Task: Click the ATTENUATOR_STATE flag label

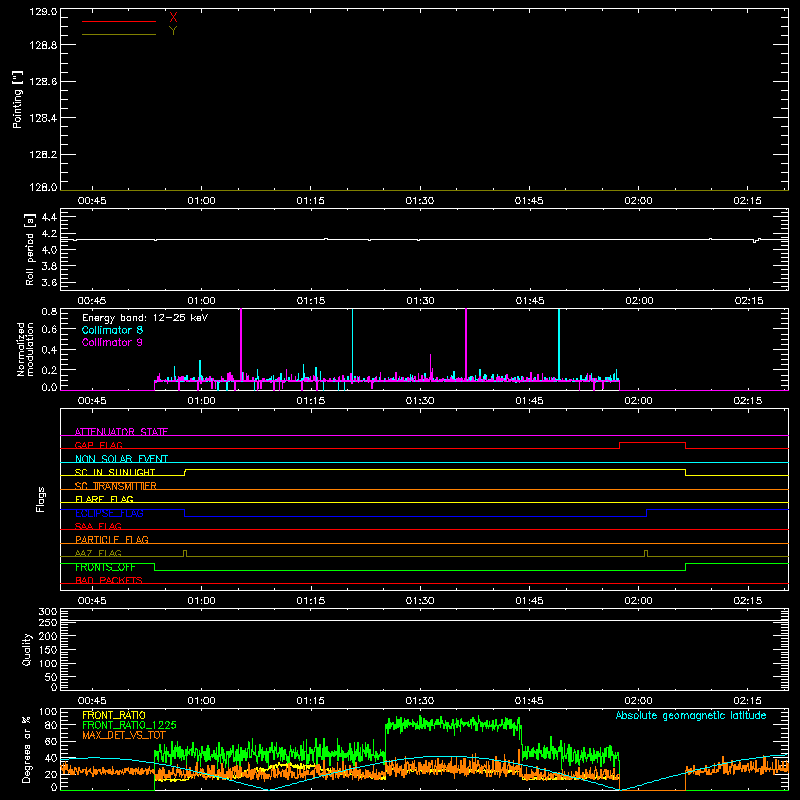Action: [121, 432]
